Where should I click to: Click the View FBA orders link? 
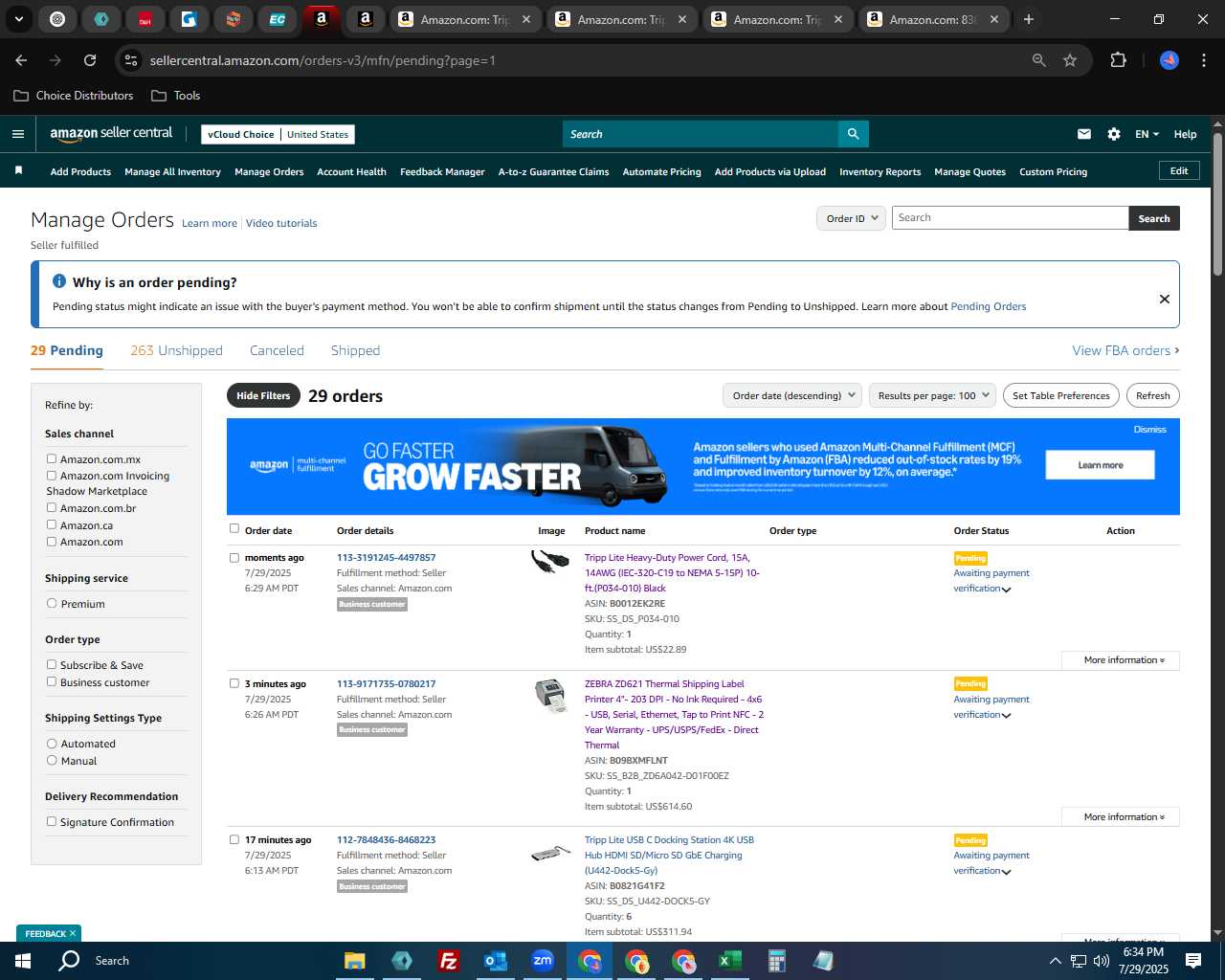[1125, 350]
